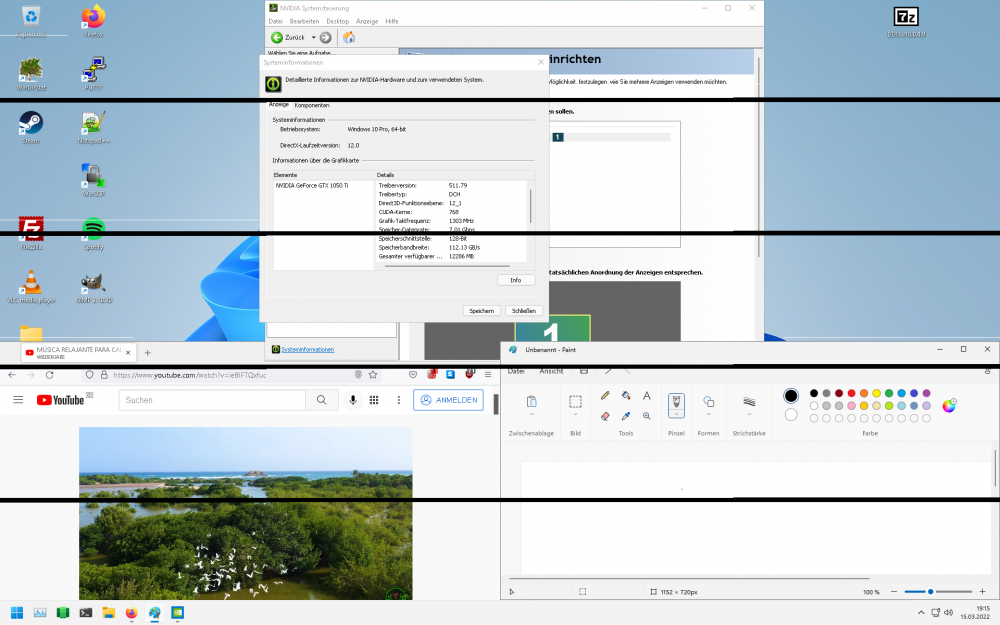Image resolution: width=1000 pixels, height=625 pixels.
Task: Click the save disk icon in Paint
Action: 584,371
